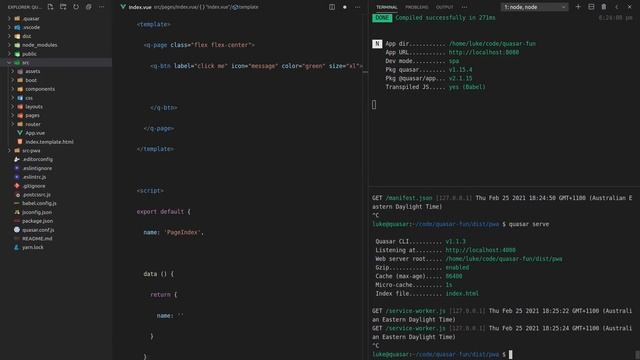Click the yarn icon beside yarn.lock
This screenshot has height=360, width=640.
pyautogui.click(x=17, y=247)
